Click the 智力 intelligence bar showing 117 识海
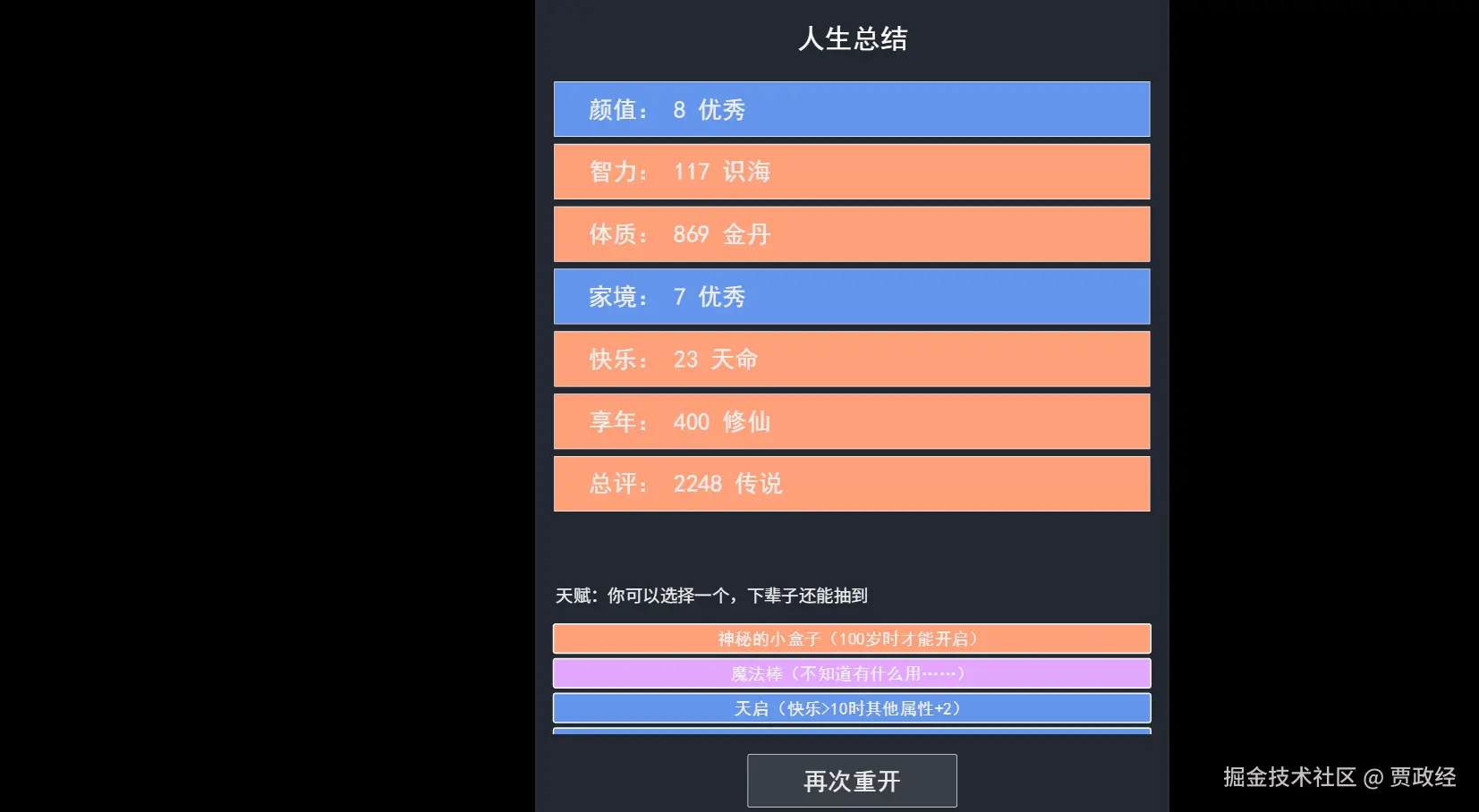This screenshot has height=812, width=1479. (x=851, y=172)
